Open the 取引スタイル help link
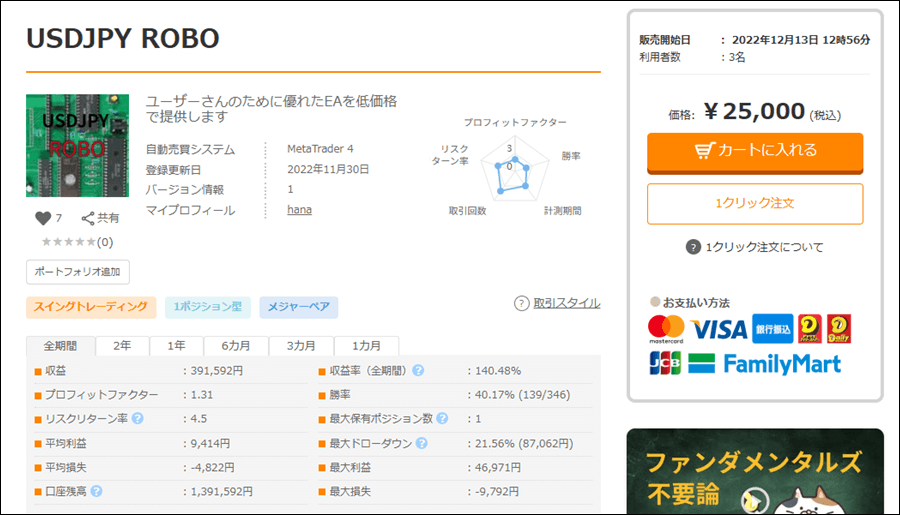 click(557, 303)
